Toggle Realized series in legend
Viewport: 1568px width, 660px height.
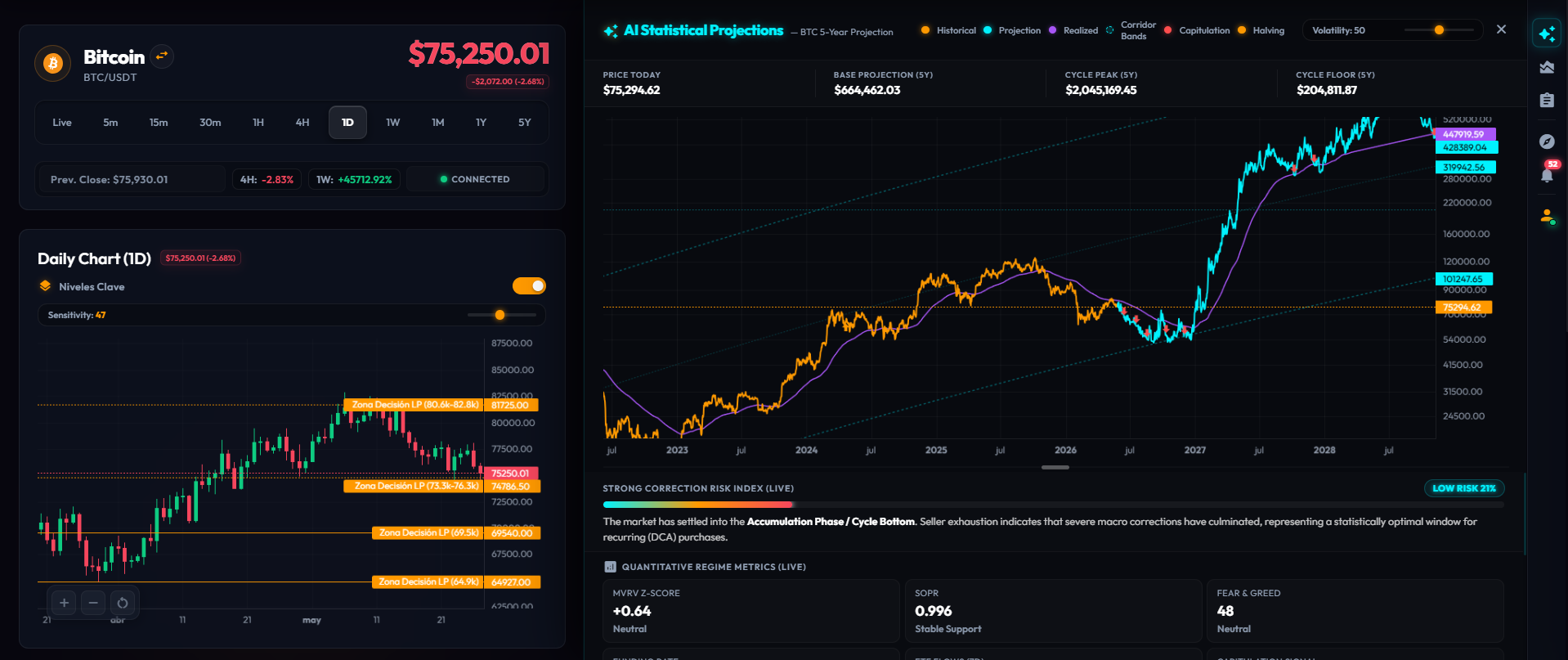click(1073, 30)
